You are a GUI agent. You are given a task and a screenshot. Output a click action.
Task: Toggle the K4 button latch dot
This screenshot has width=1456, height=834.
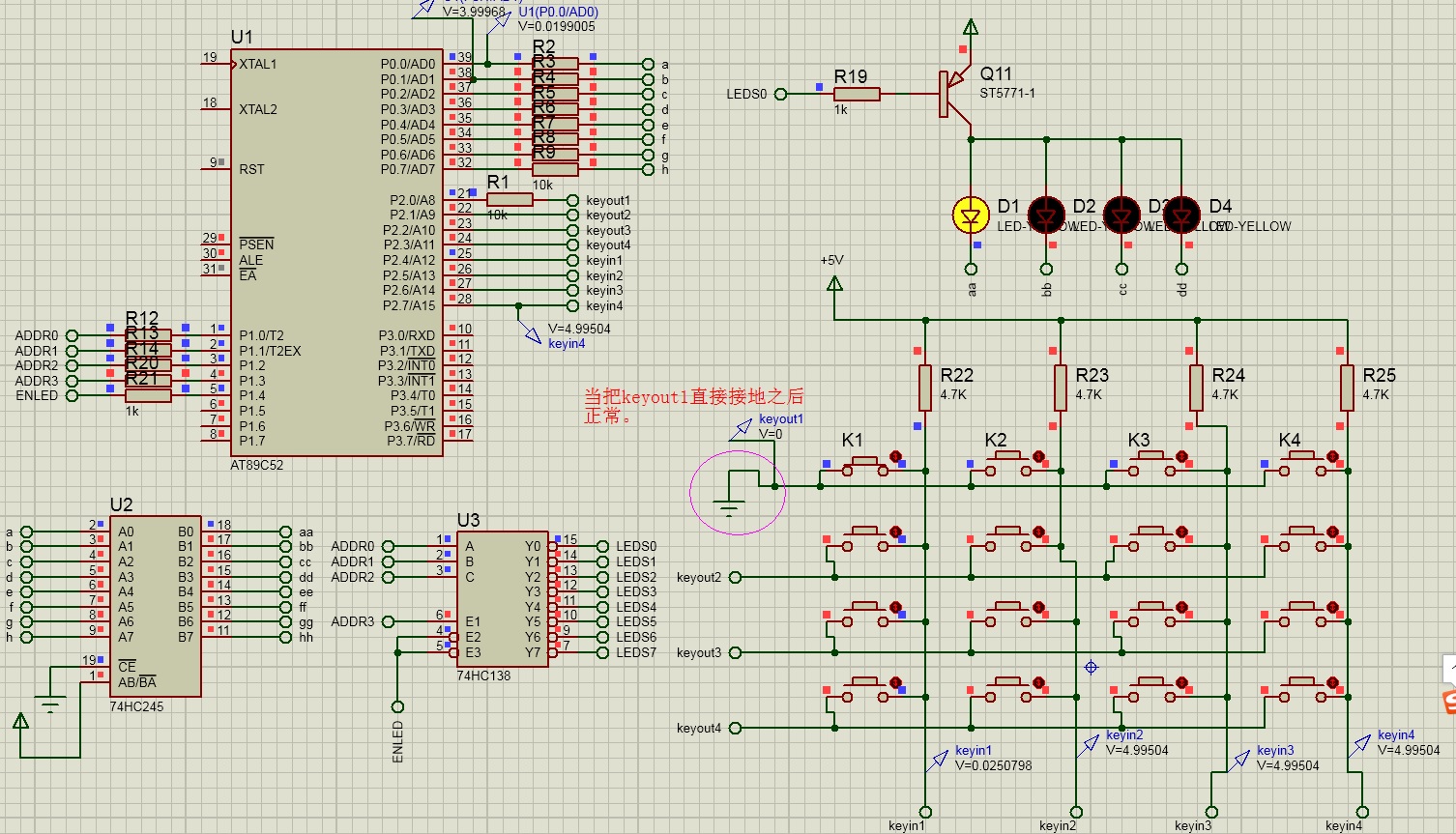point(1332,456)
